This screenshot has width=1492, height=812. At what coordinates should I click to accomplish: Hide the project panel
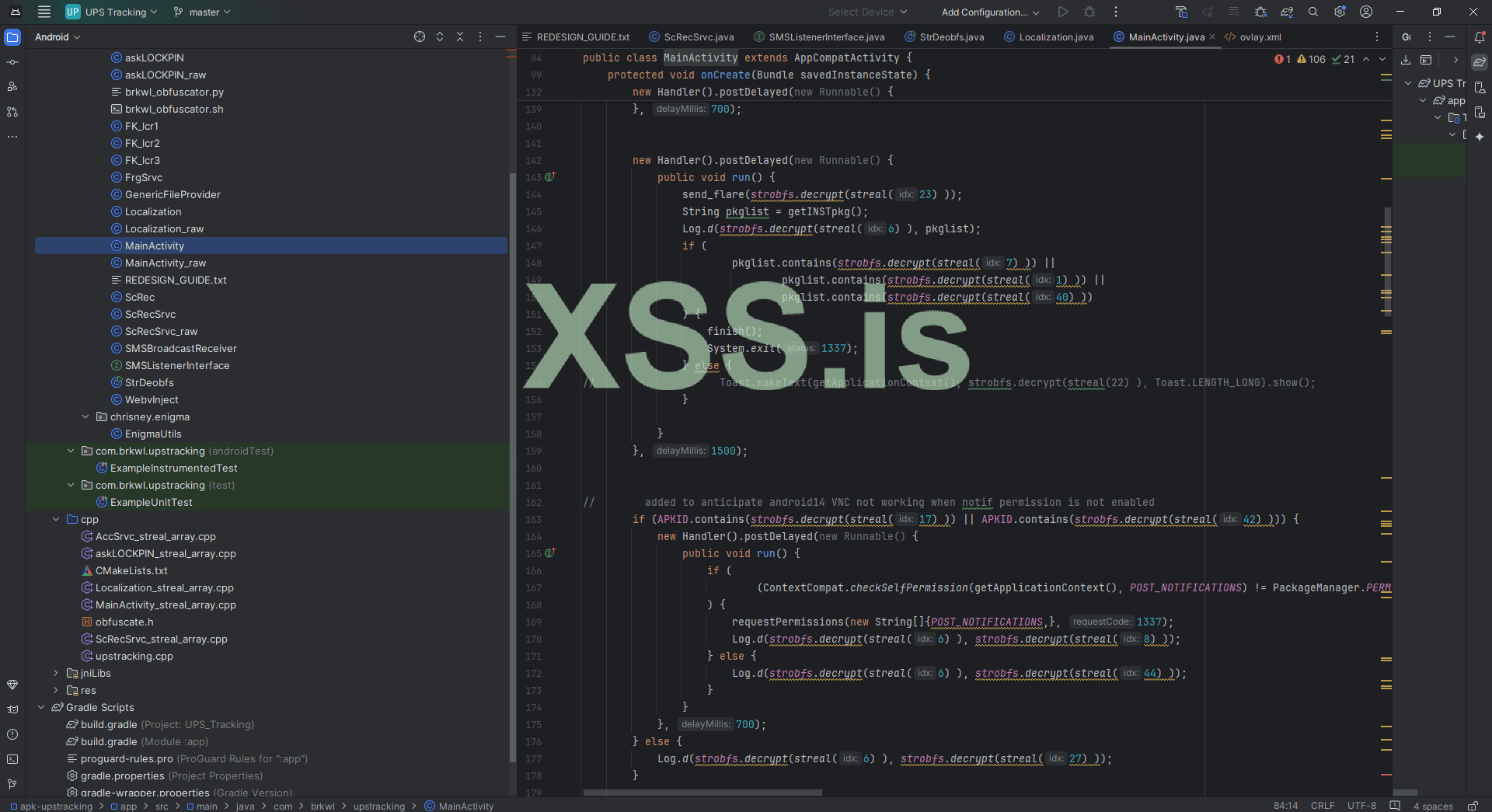(500, 37)
